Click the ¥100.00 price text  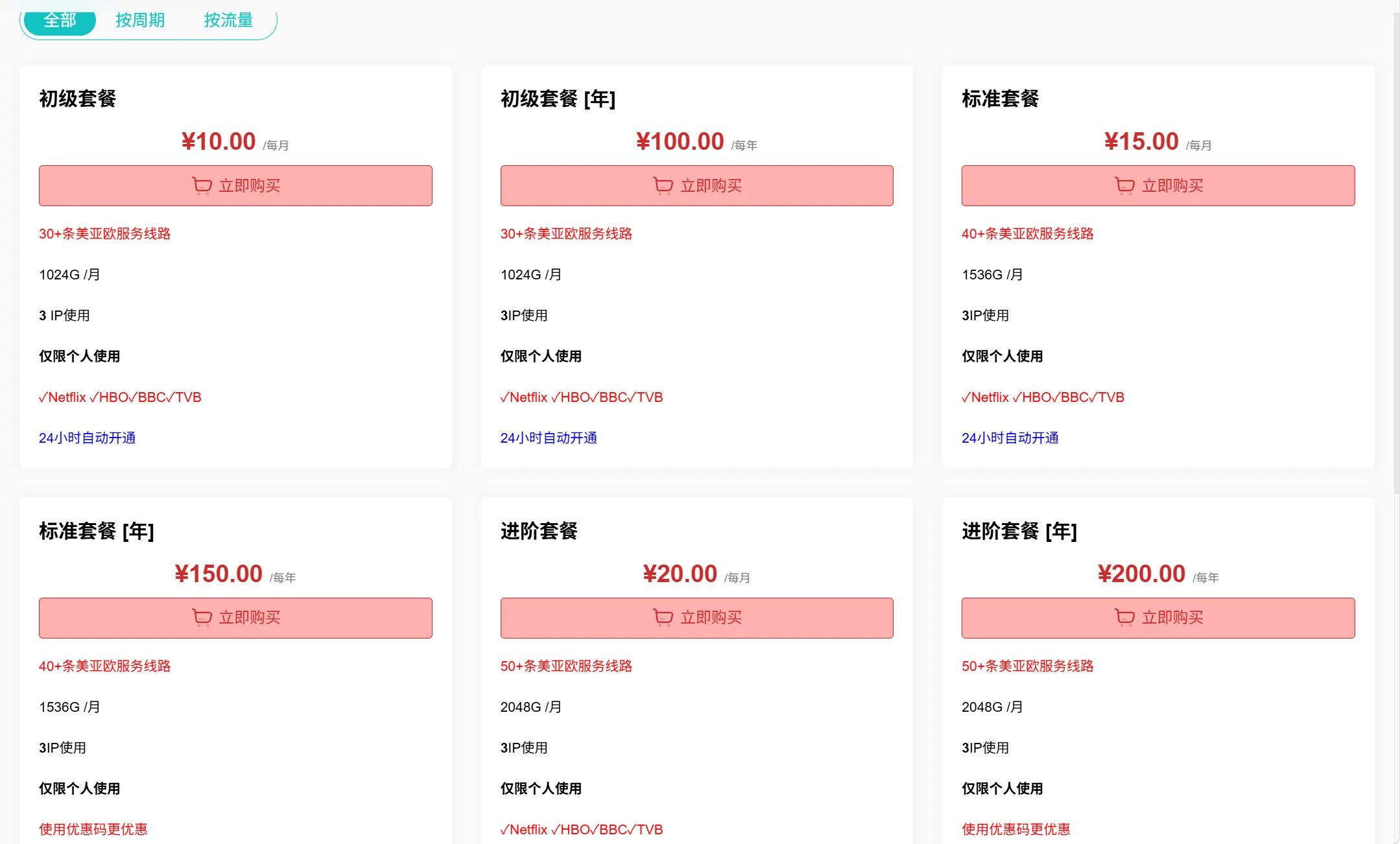tap(680, 141)
